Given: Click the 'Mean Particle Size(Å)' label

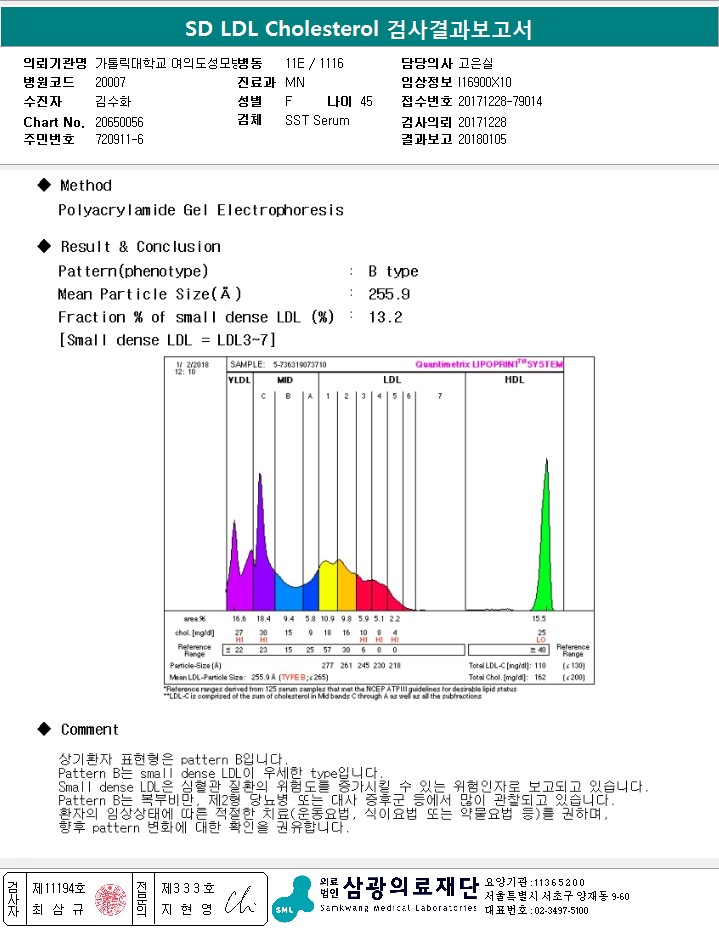Looking at the screenshot, I should pyautogui.click(x=150, y=294).
